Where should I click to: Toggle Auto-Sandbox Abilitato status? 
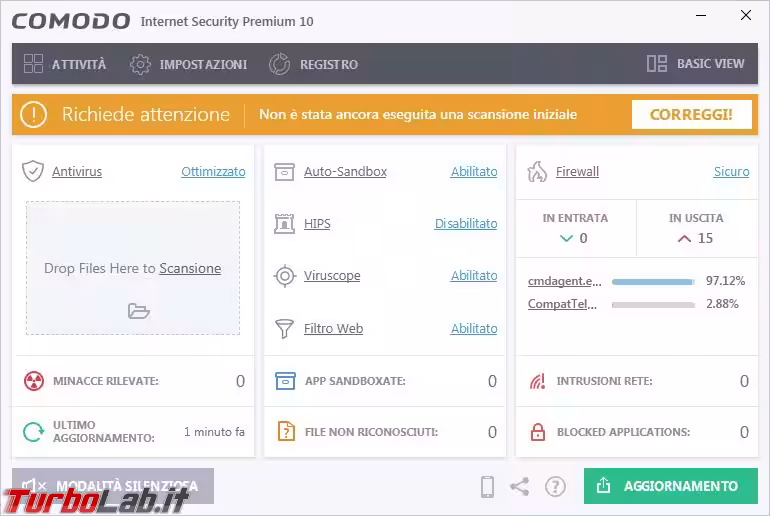474,171
